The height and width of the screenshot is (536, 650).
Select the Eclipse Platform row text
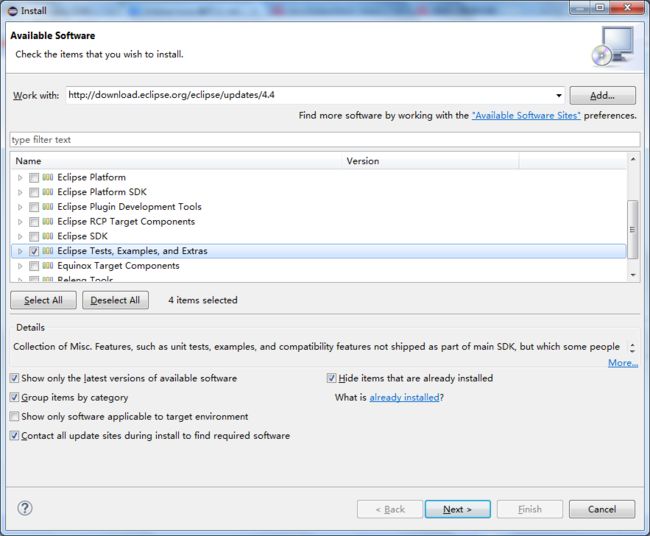coord(92,177)
